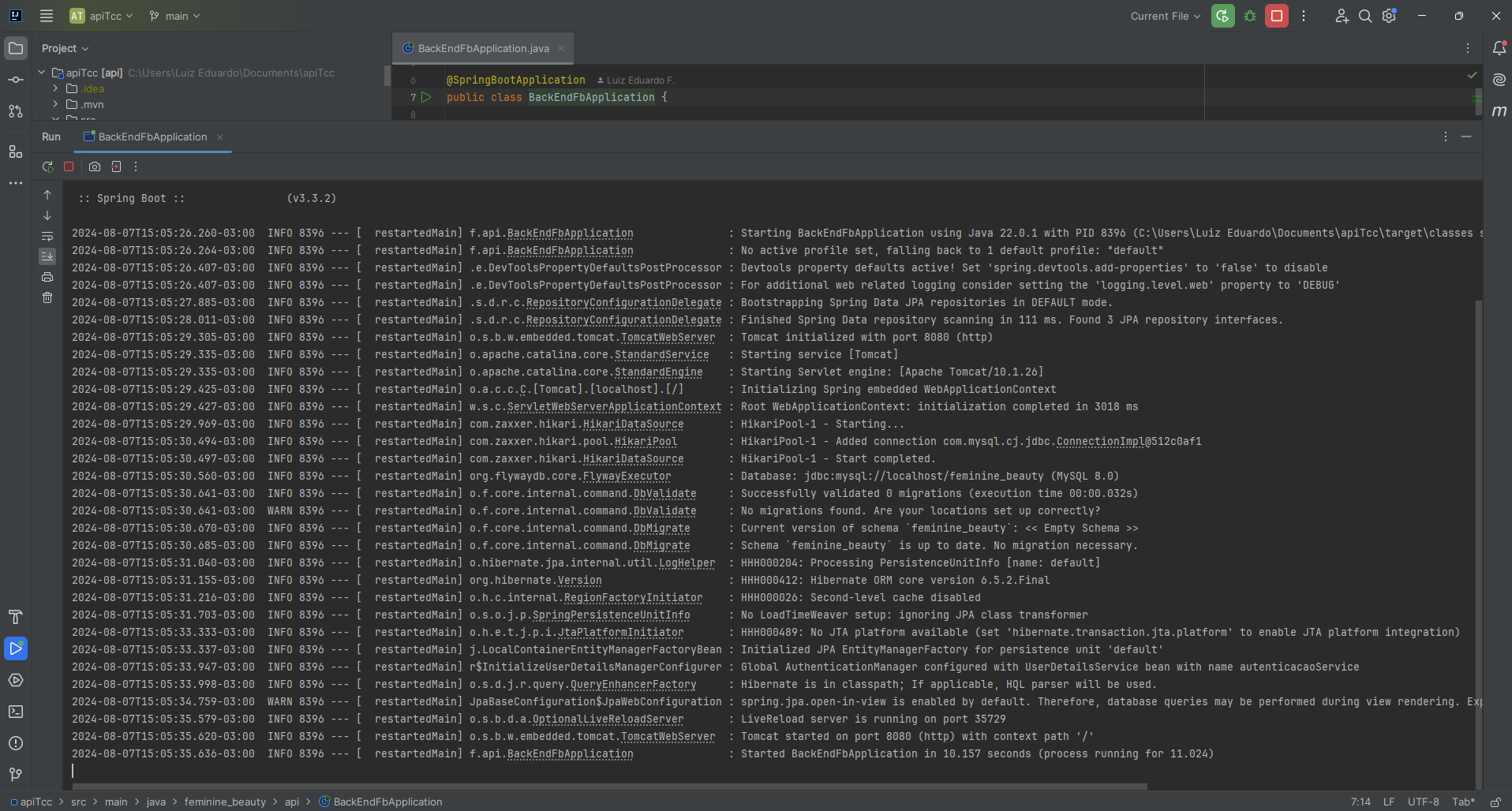Change LF line separator in status bar

(x=1389, y=802)
